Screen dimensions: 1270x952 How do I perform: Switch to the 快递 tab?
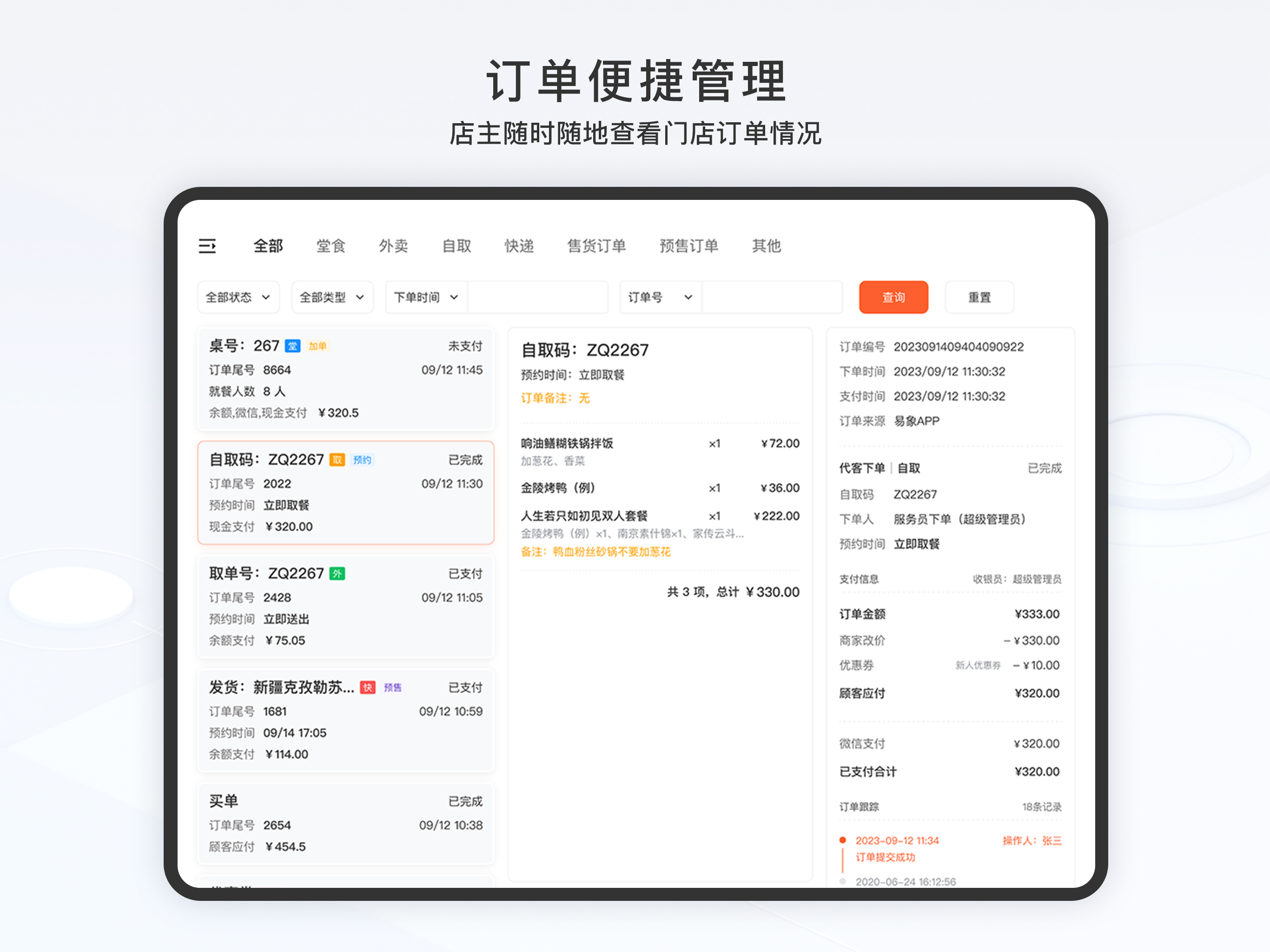tap(519, 246)
